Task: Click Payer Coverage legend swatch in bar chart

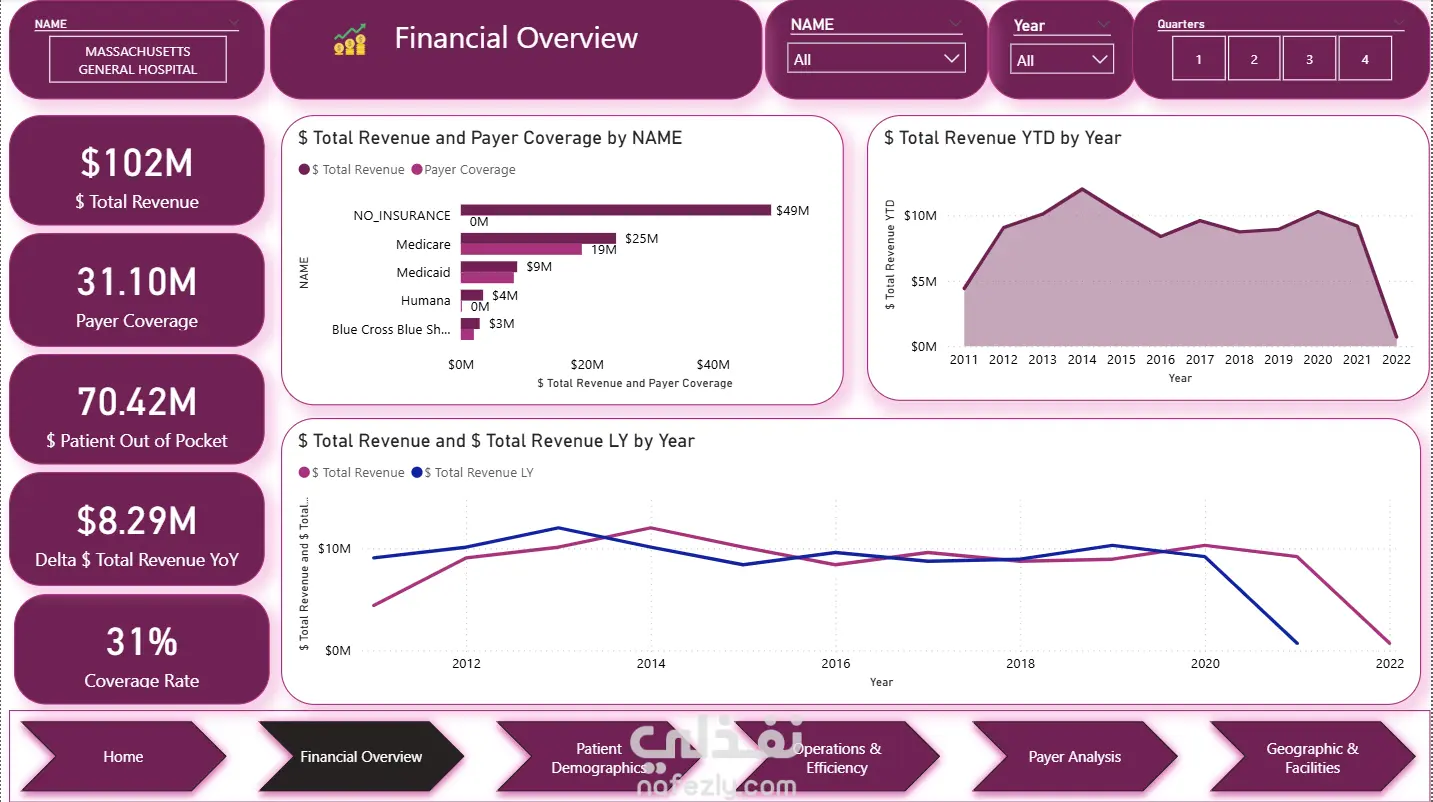Action: pyautogui.click(x=417, y=170)
